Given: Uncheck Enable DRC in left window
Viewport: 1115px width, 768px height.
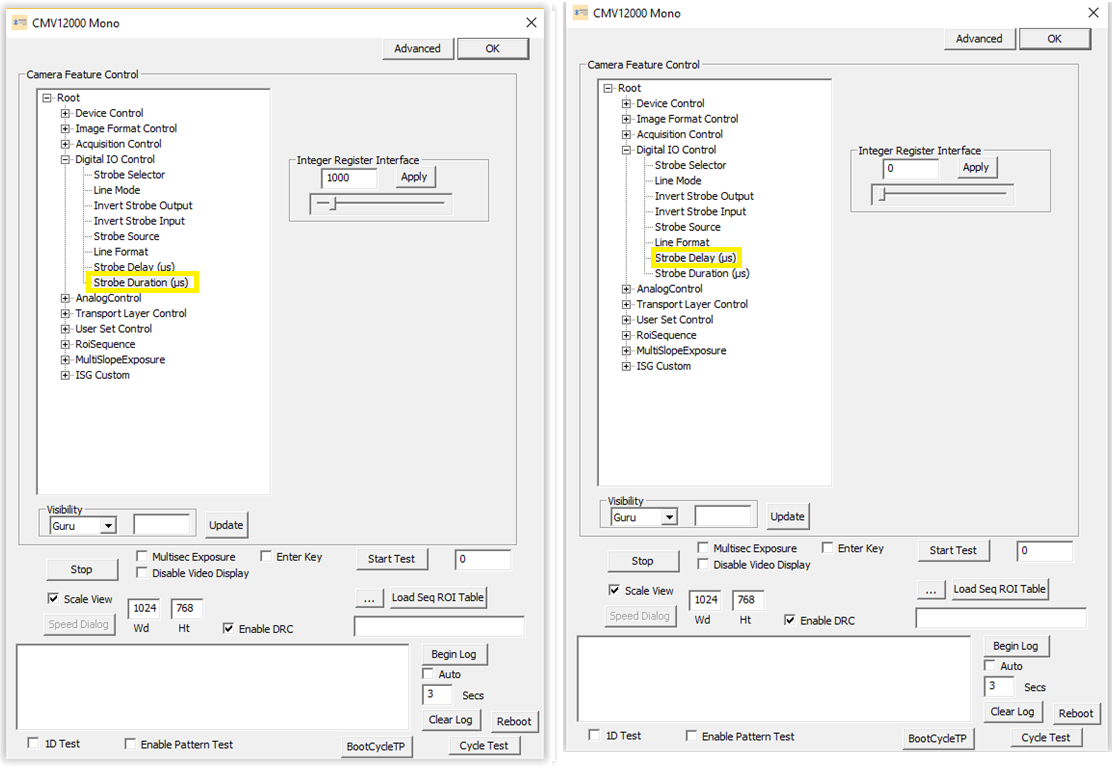Looking at the screenshot, I should coord(228,628).
